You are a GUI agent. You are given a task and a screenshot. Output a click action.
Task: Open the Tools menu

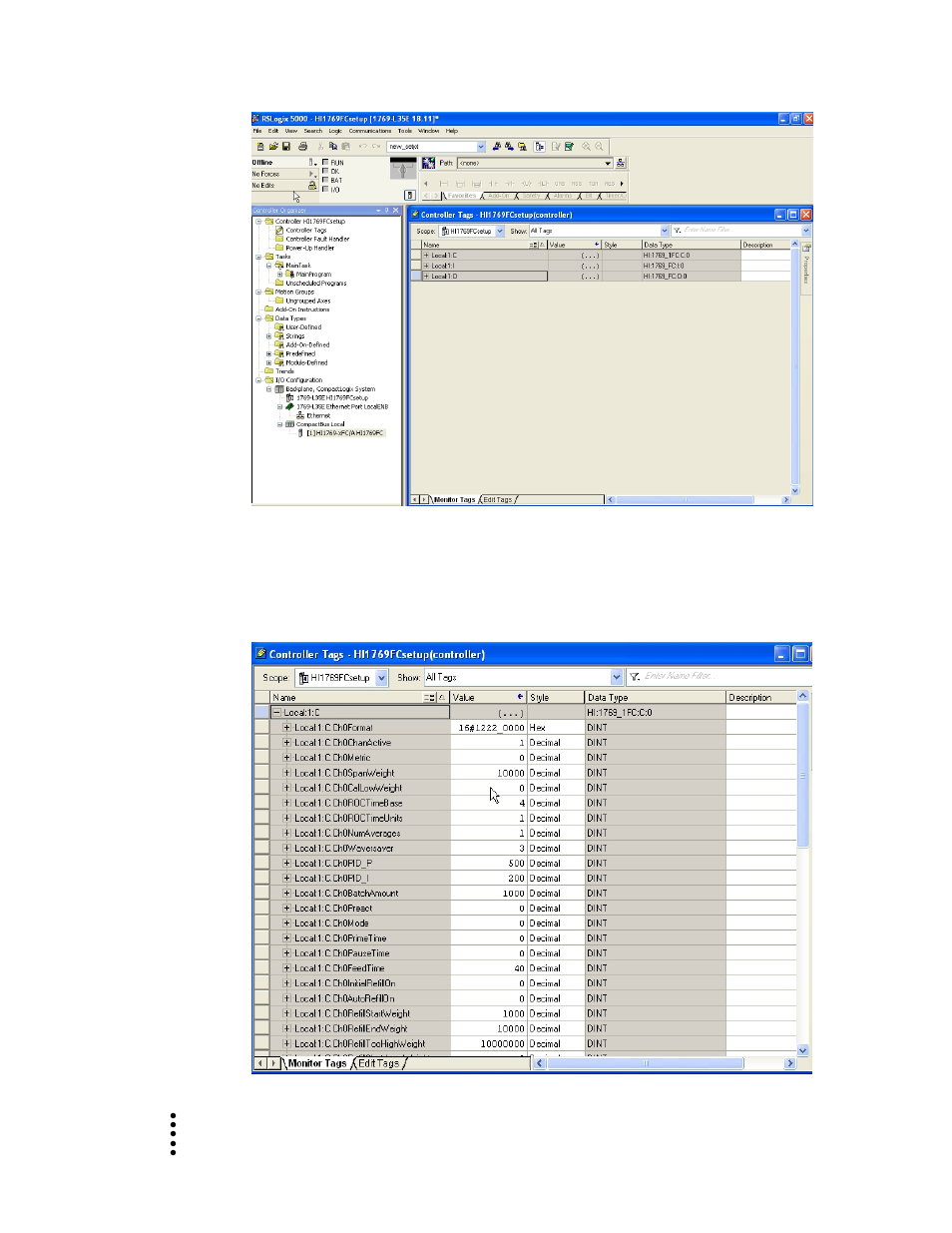click(404, 131)
